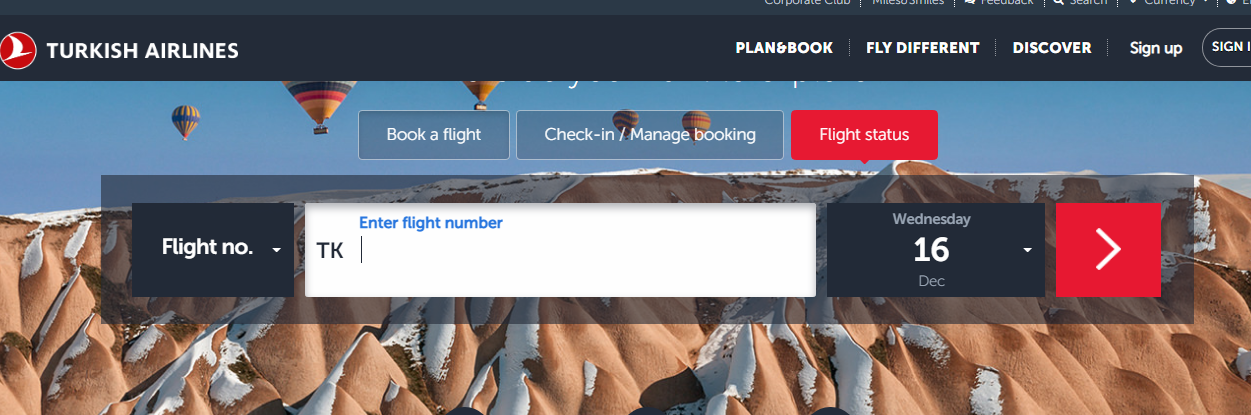
Task: Switch to the Book a flight tab
Action: [434, 135]
